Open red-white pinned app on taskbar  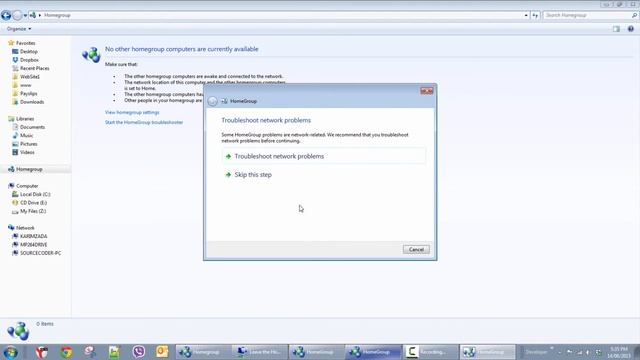42,352
